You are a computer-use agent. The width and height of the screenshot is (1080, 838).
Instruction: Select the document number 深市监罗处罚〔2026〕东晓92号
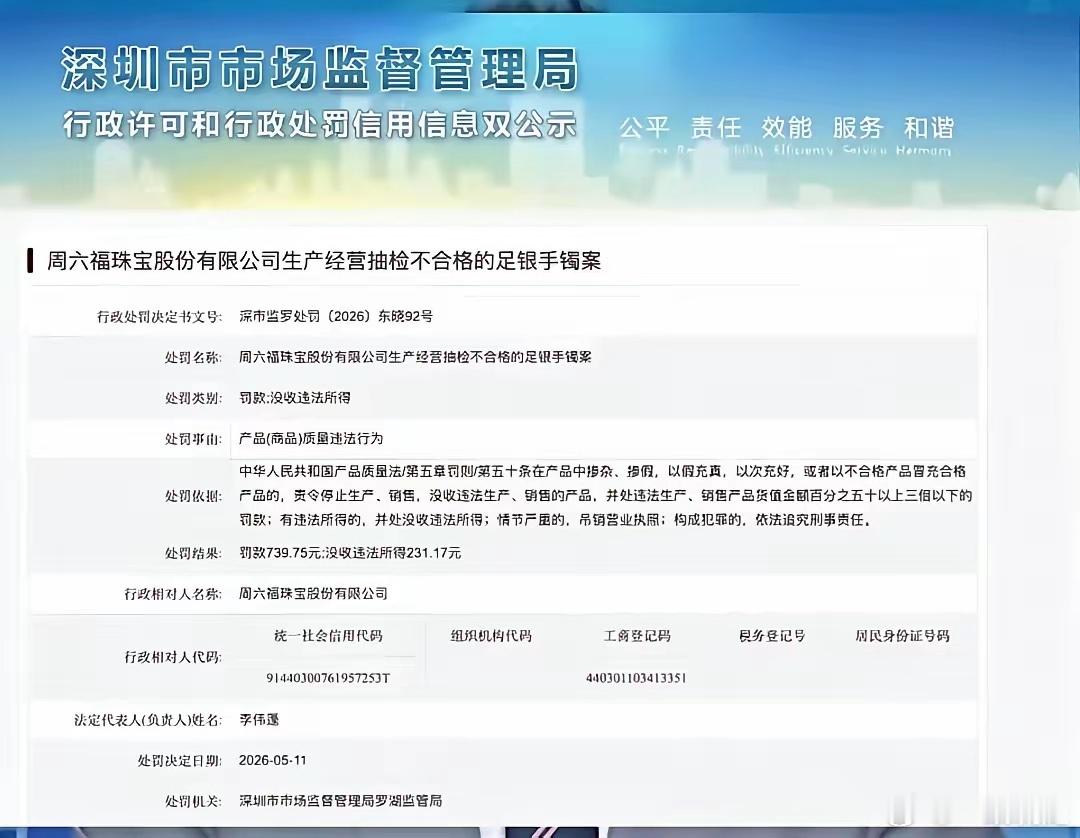coord(336,316)
